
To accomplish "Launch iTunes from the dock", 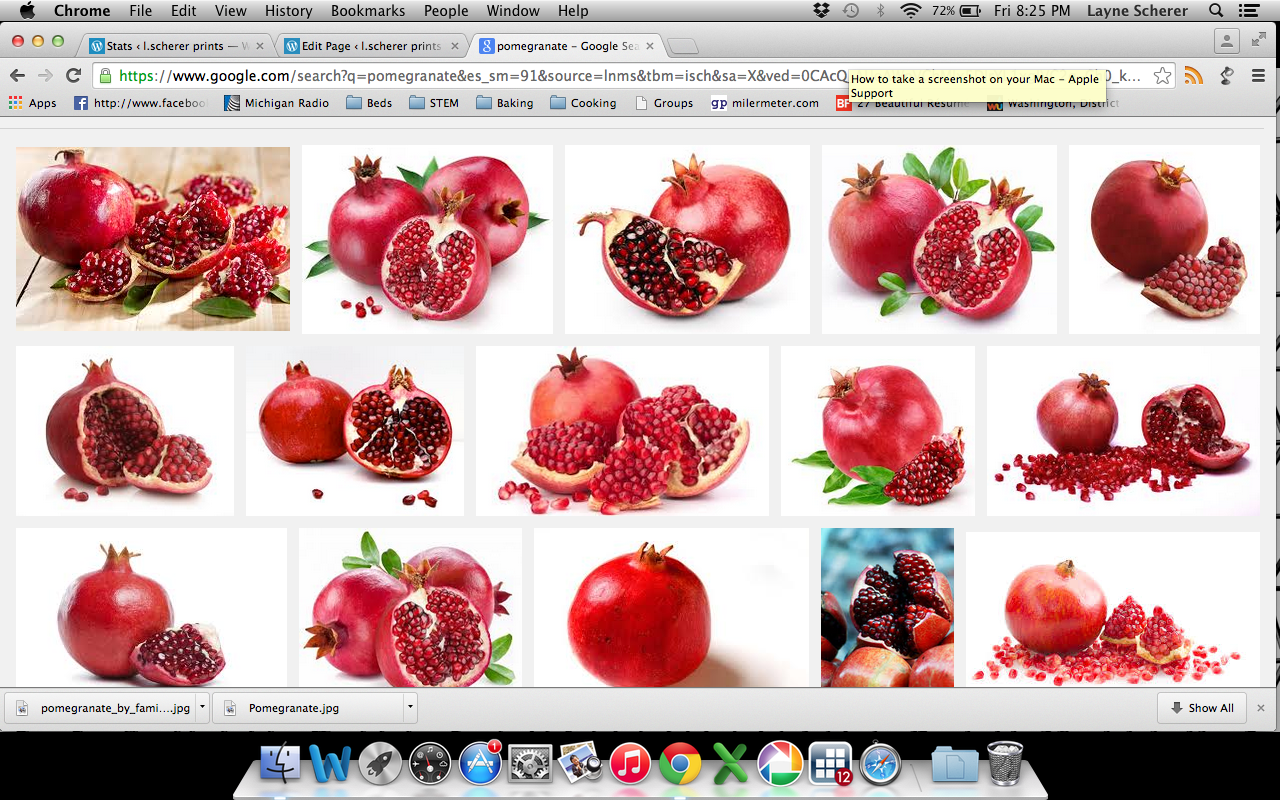I will point(630,765).
